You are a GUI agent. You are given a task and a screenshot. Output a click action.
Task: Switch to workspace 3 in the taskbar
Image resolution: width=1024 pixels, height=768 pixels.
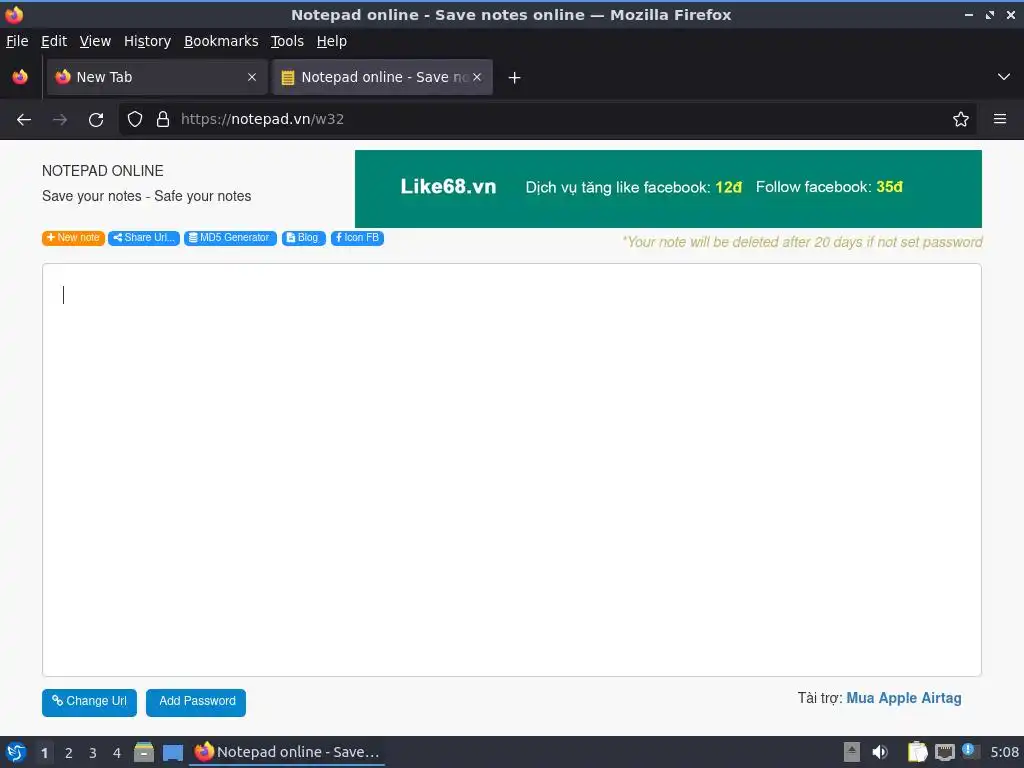93,753
